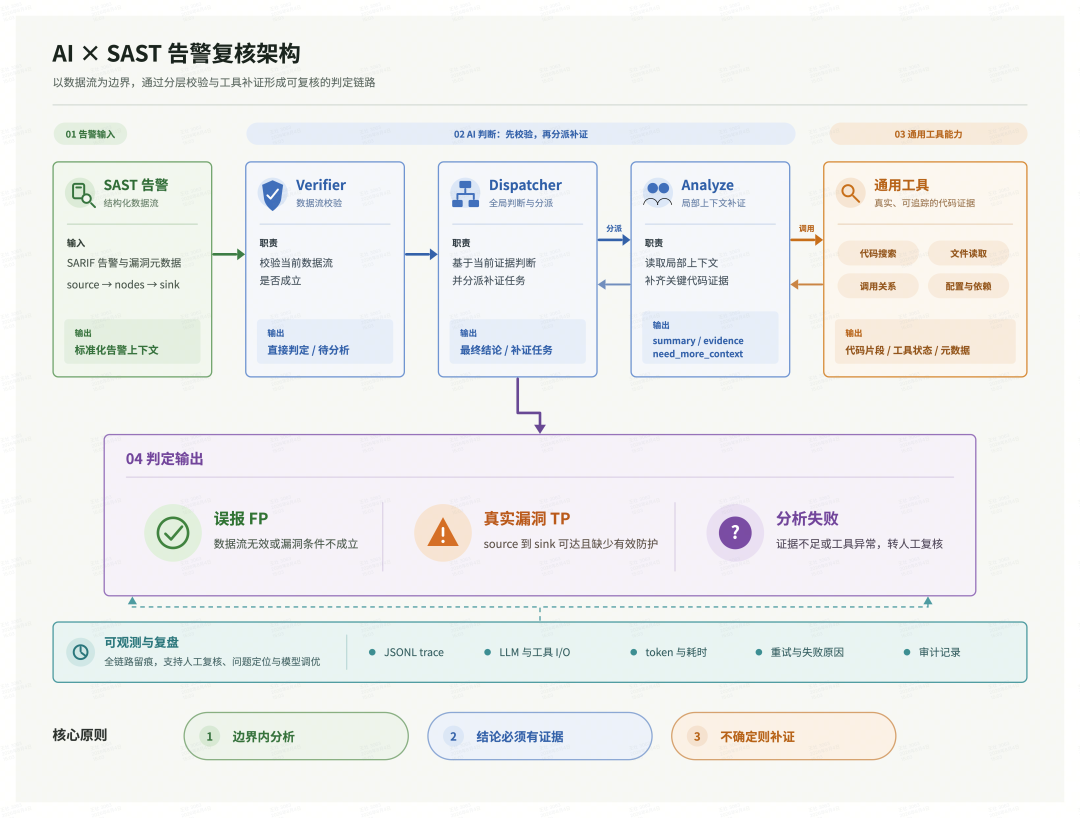The width and height of the screenshot is (1080, 818).
Task: Click source 到 sink 可达且缺少有效防护 description
Action: coord(570,544)
